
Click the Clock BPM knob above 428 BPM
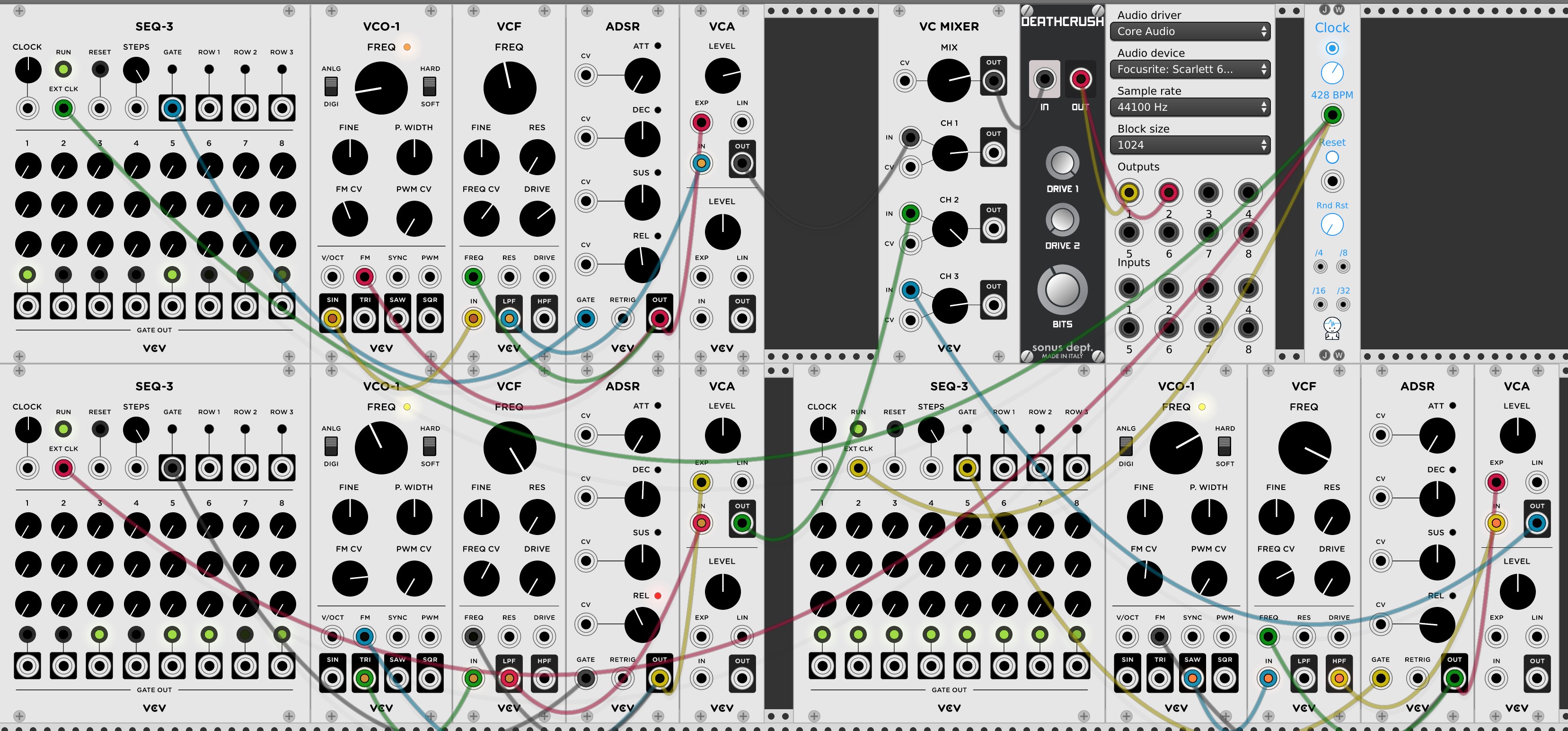pyautogui.click(x=1332, y=72)
